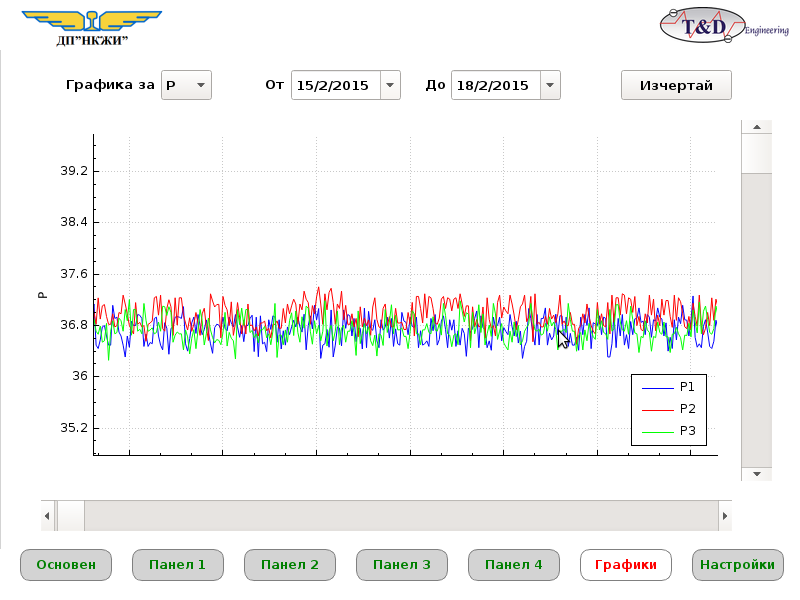Open the Панел 4 tab
800x600 pixels.
coord(513,565)
